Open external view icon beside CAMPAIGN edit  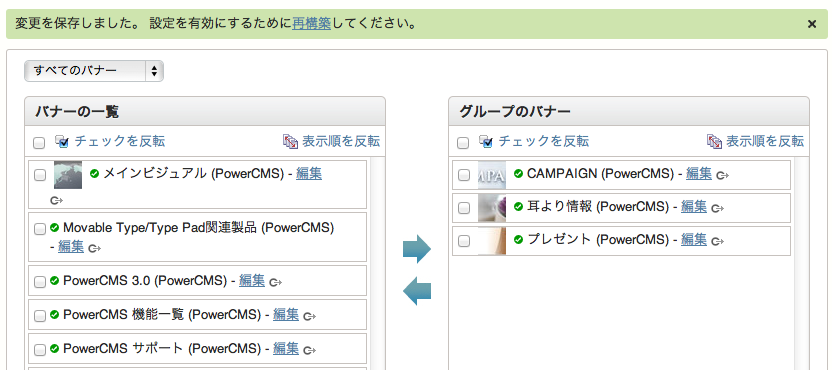point(722,175)
